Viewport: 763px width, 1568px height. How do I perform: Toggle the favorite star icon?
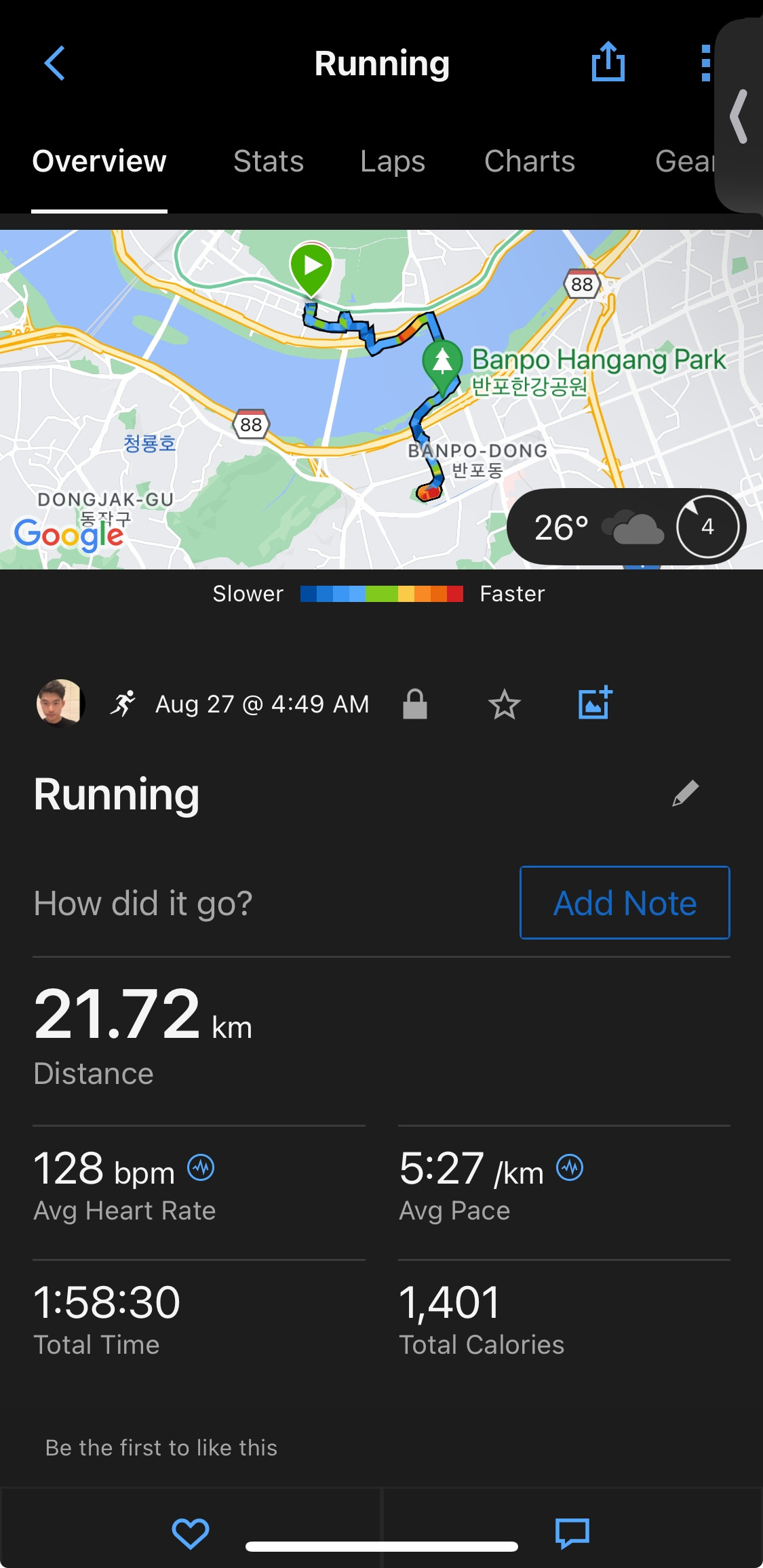click(505, 704)
